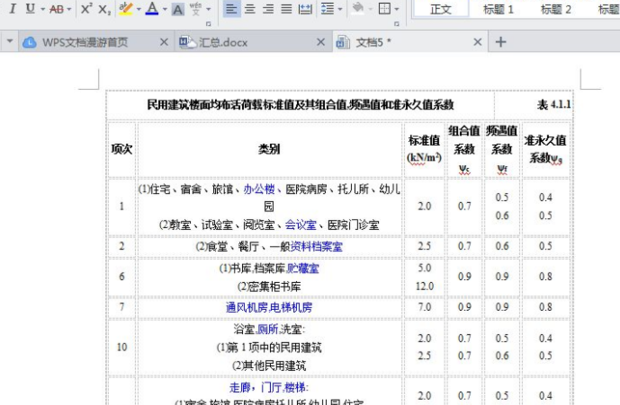Align text left

click(x=232, y=9)
